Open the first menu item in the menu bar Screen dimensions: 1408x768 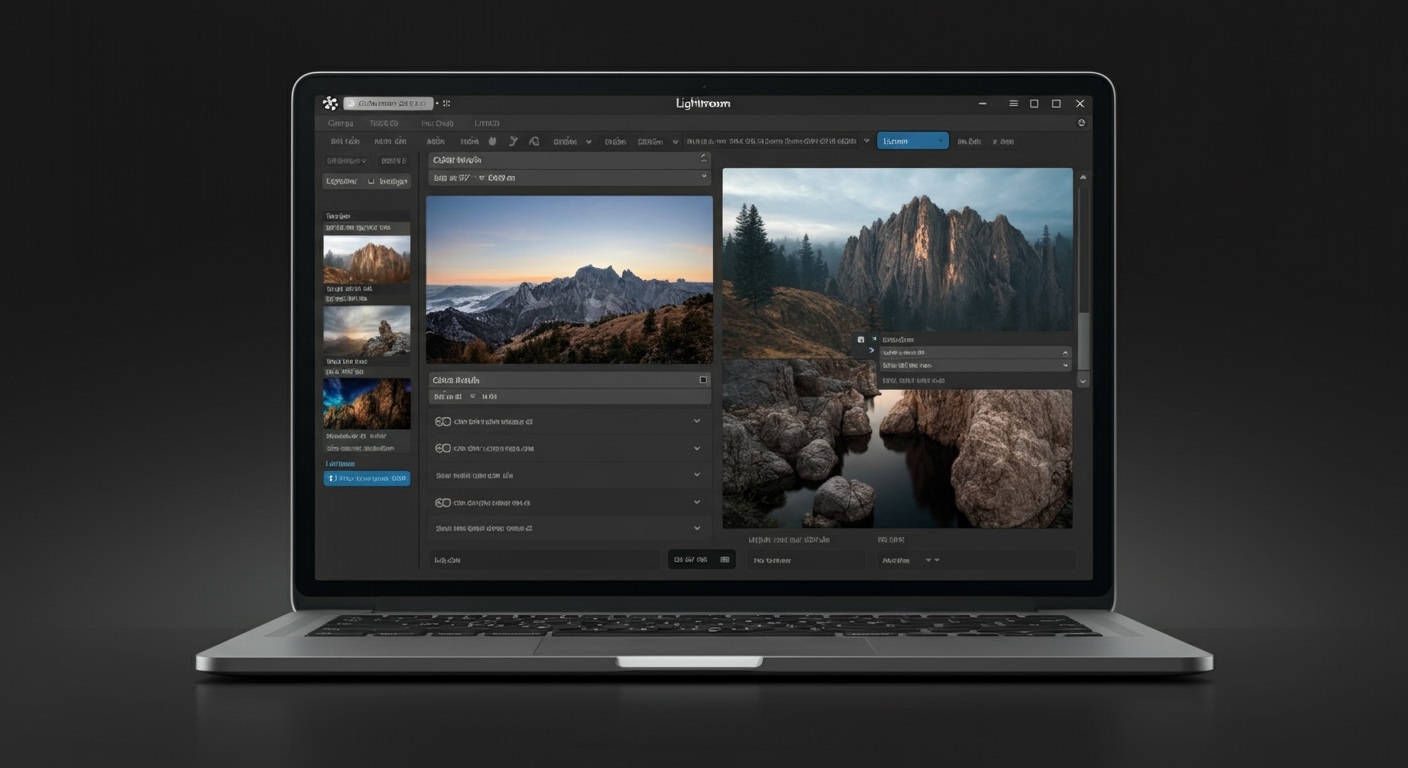pyautogui.click(x=341, y=123)
